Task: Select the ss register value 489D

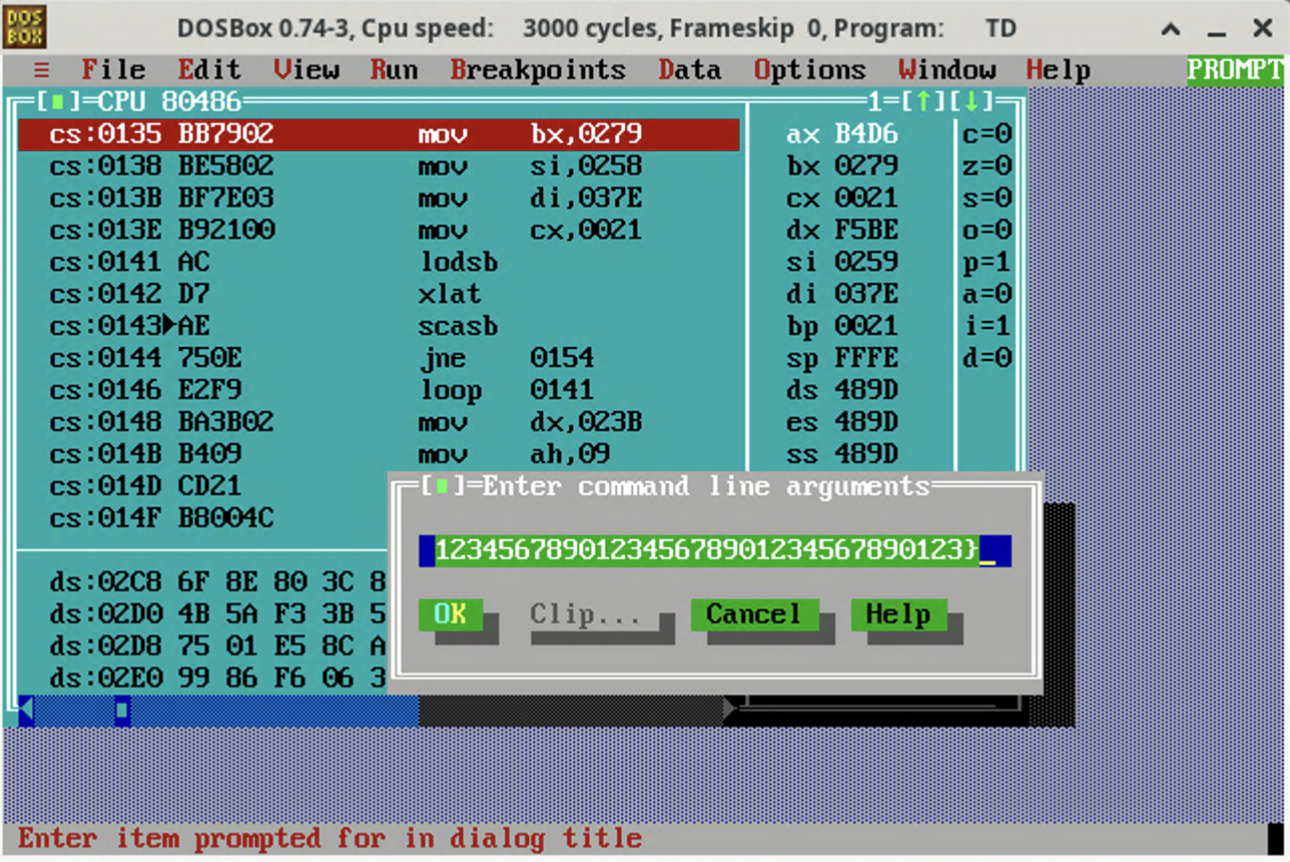Action: [x=867, y=454]
